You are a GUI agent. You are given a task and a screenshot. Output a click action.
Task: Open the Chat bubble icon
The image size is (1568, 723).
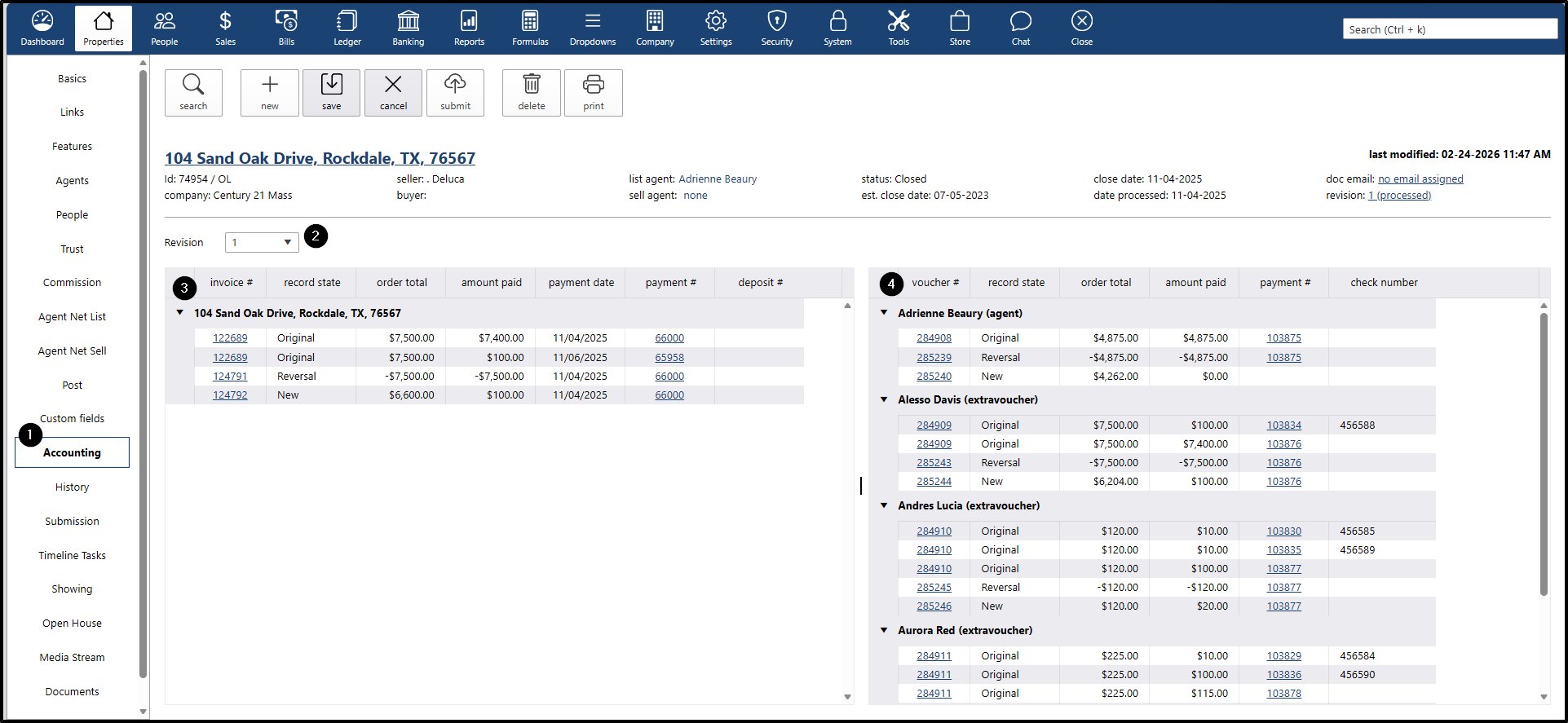[1020, 28]
